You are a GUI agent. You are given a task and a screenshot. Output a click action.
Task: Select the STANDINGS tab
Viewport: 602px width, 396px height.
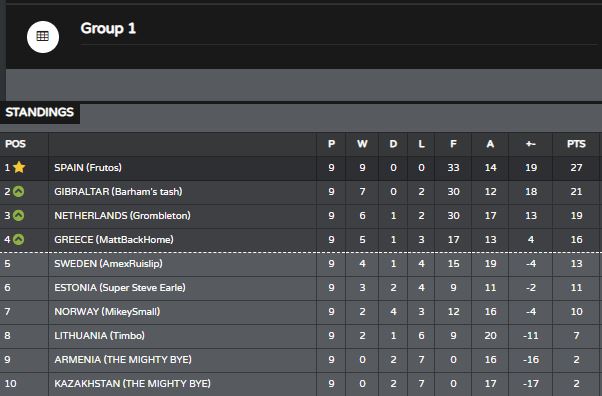(x=40, y=113)
